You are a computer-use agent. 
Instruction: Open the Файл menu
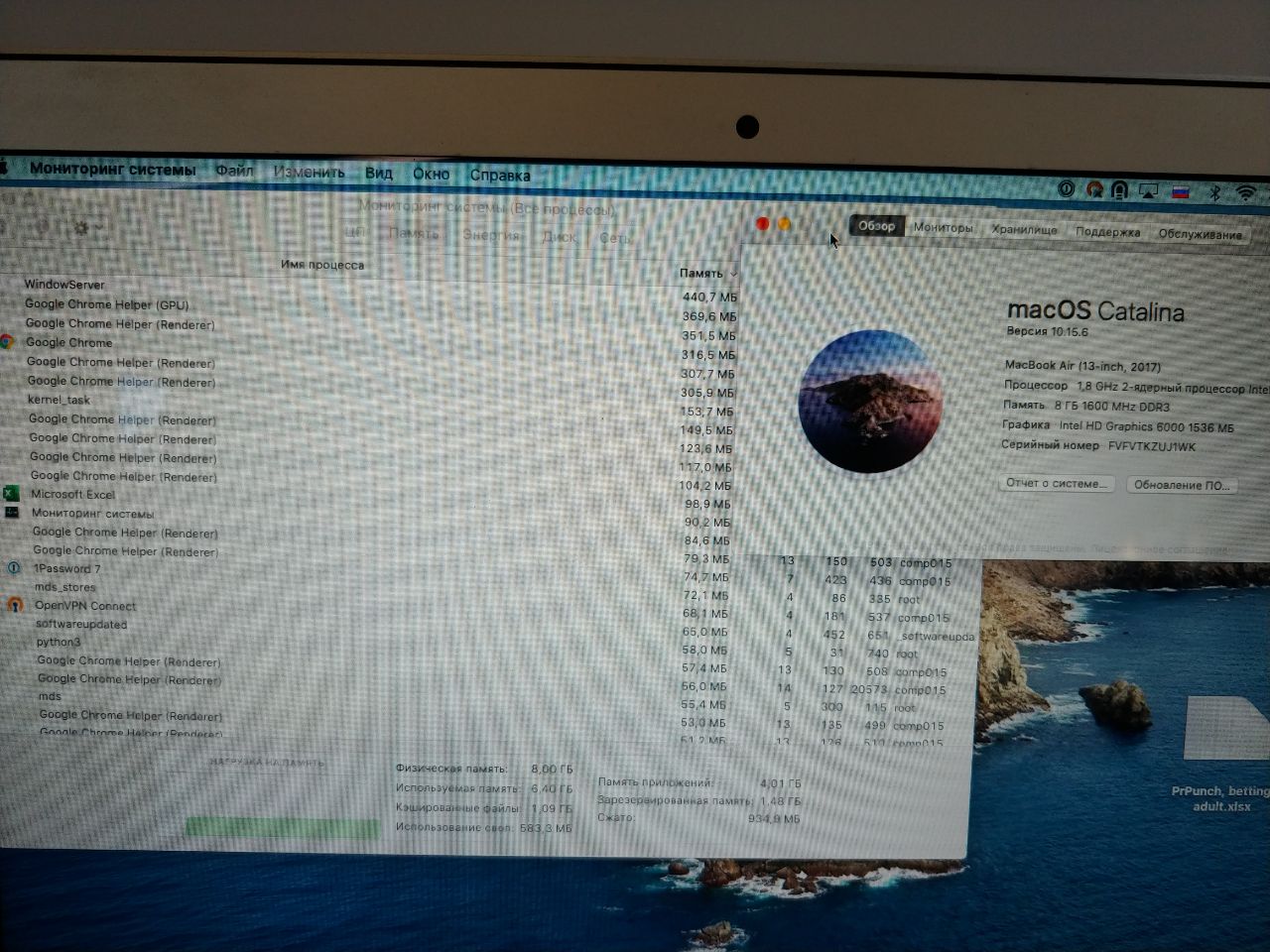click(x=234, y=171)
